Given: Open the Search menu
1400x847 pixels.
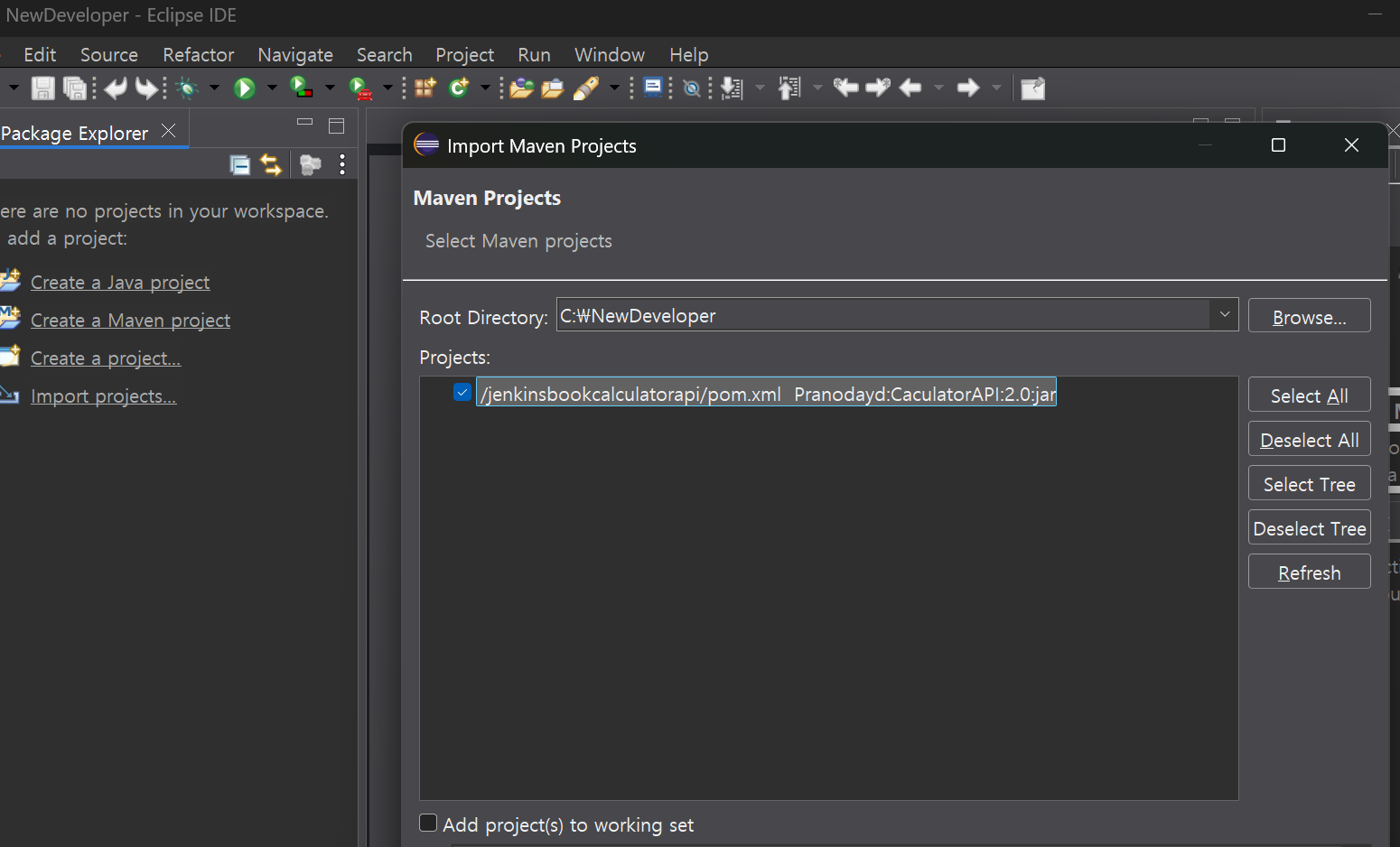Looking at the screenshot, I should click(385, 55).
